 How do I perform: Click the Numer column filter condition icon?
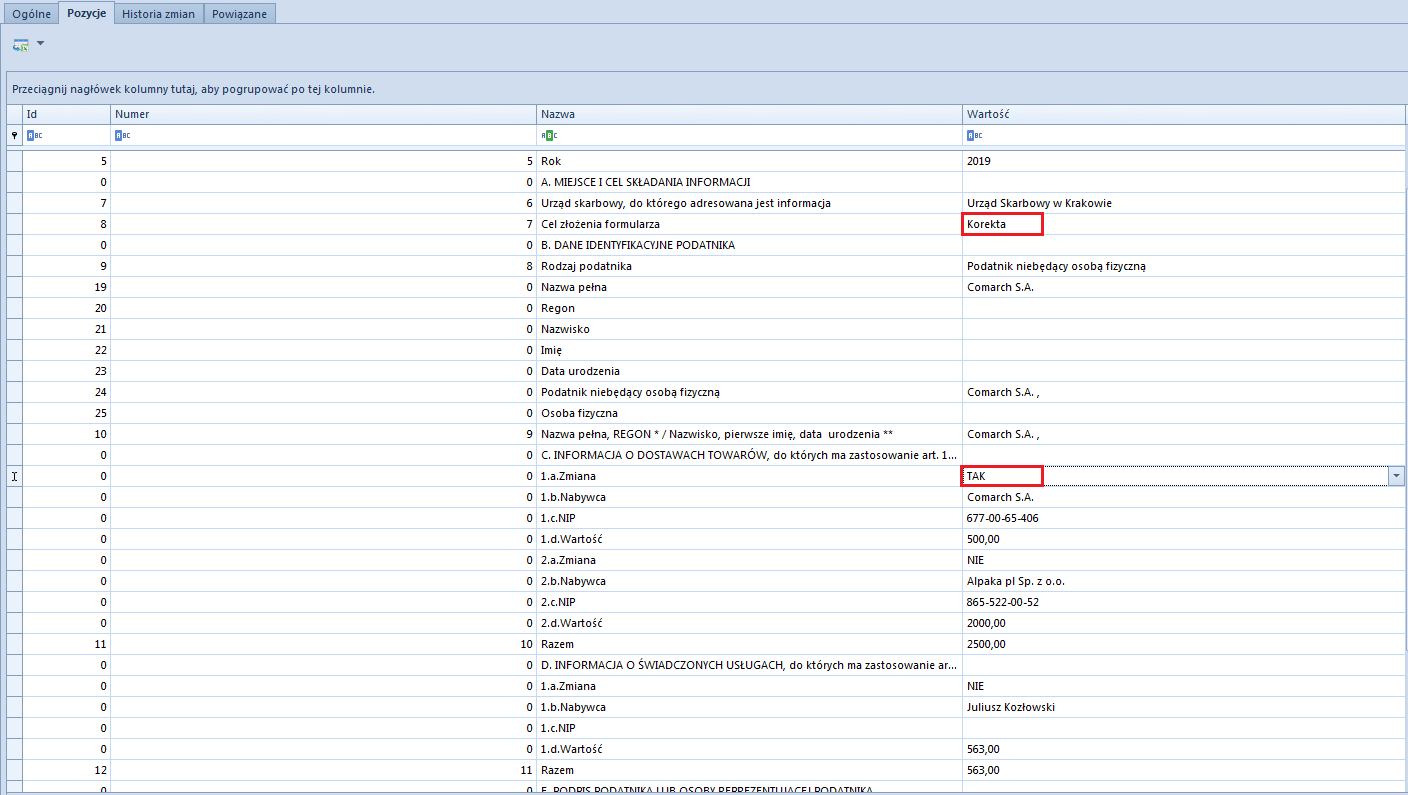coord(122,135)
